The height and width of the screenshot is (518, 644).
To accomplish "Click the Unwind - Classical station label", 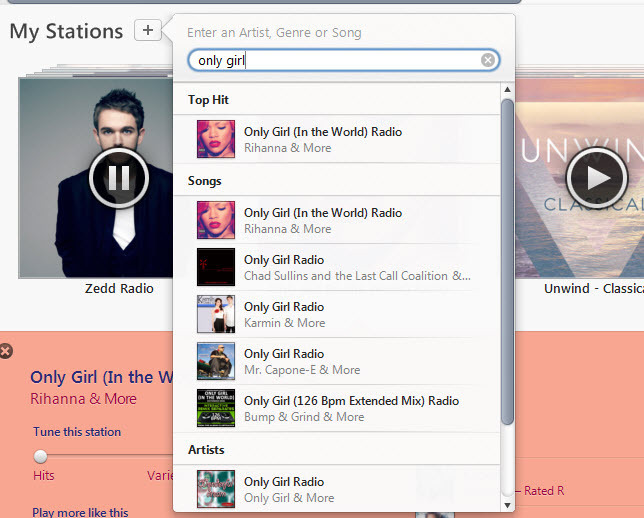I will pos(594,288).
